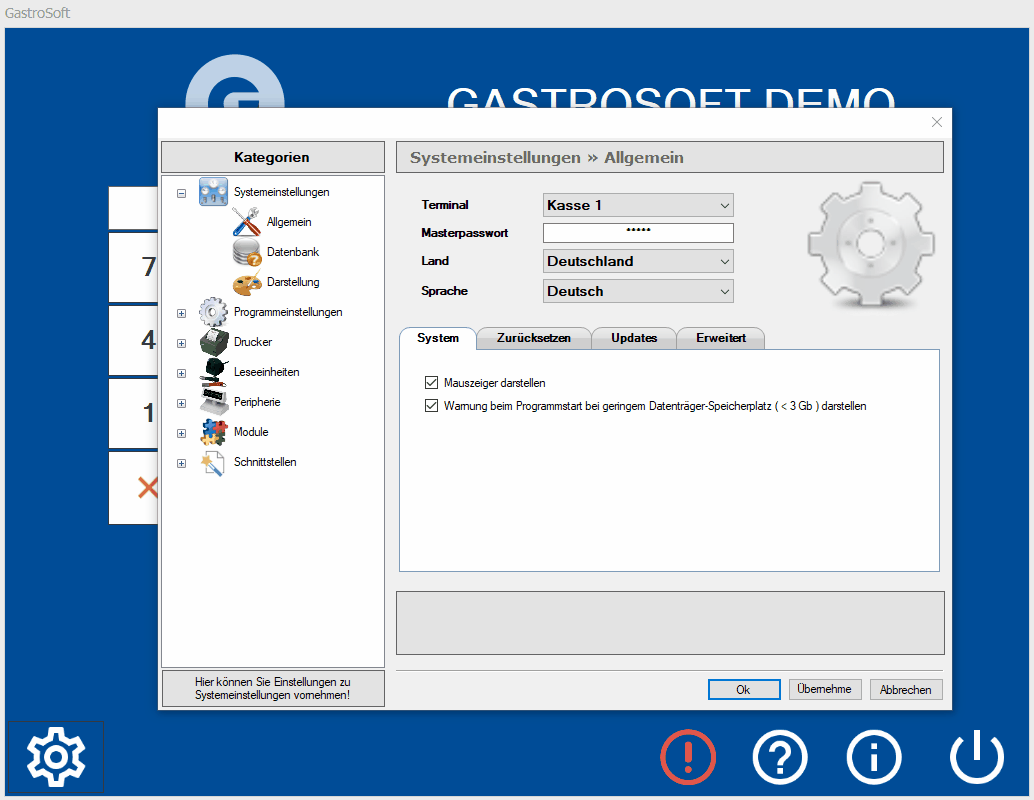Click the Module puzzle pieces icon
The width and height of the screenshot is (1034, 800).
click(214, 432)
